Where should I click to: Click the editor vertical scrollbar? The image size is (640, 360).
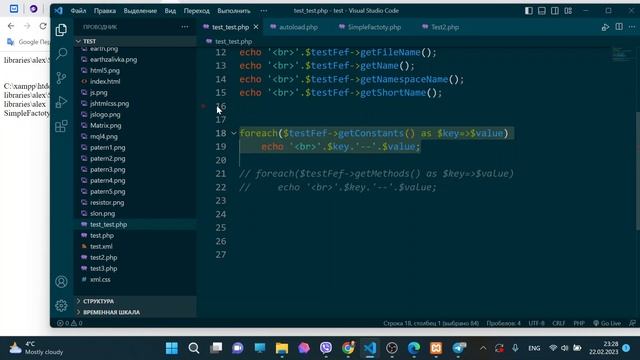tap(638, 171)
